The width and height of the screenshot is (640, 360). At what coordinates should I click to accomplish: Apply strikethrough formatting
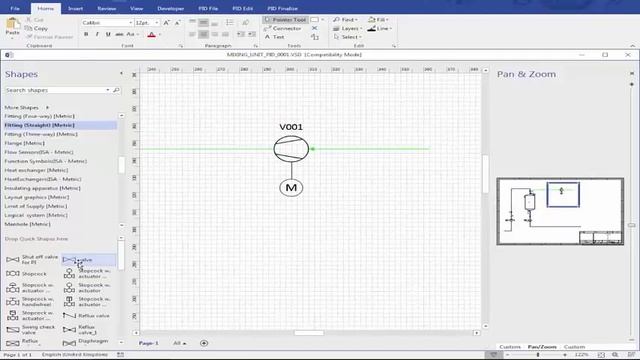[x=119, y=34]
